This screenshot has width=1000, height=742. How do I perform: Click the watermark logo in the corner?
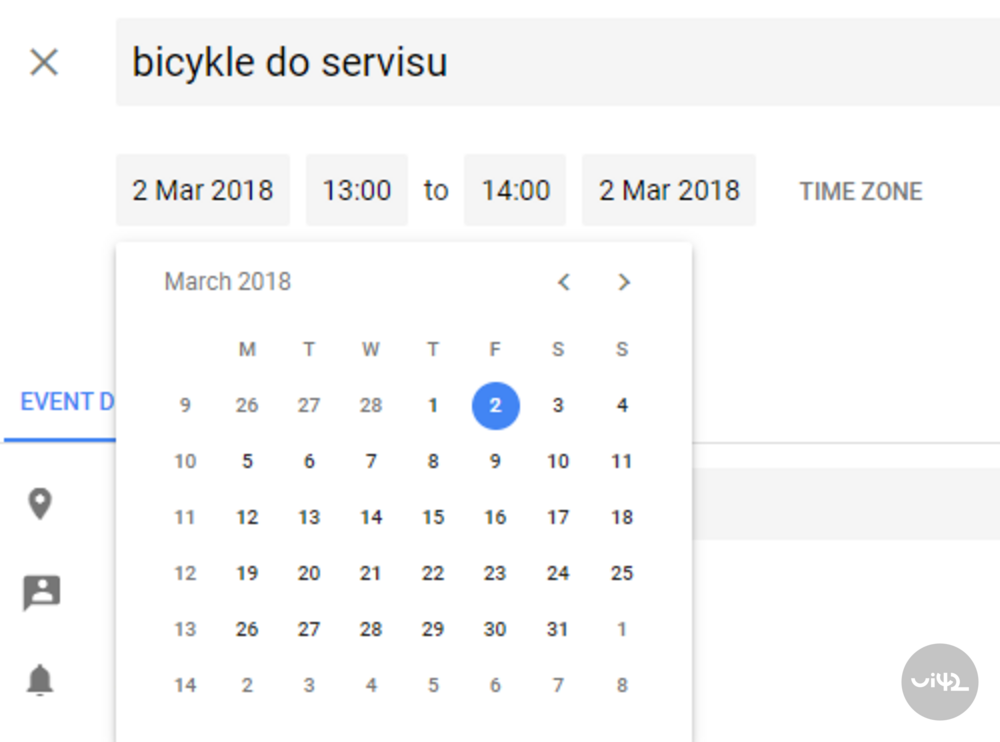pyautogui.click(x=939, y=683)
